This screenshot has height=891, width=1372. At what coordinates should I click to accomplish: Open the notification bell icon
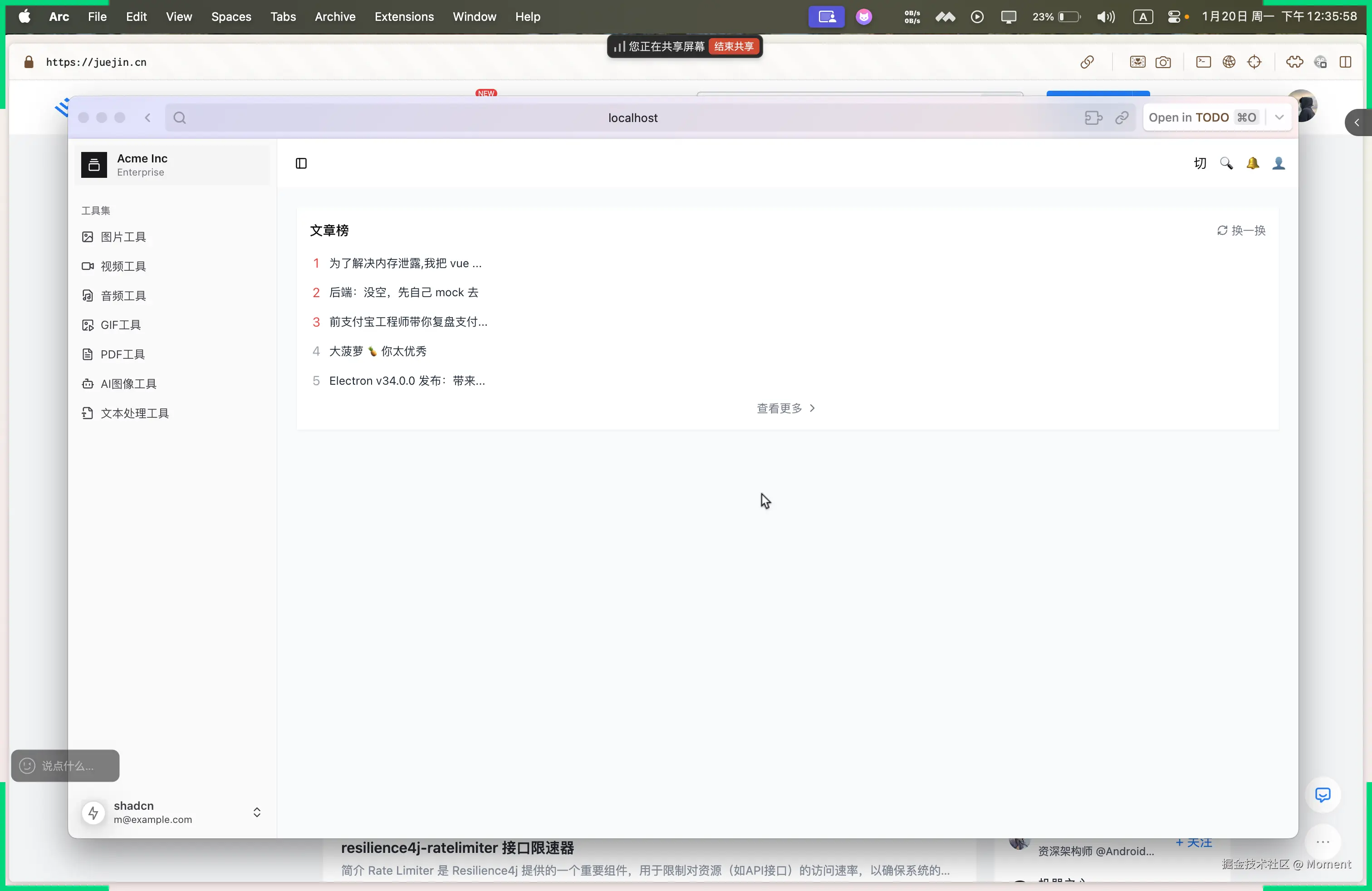[x=1252, y=164]
